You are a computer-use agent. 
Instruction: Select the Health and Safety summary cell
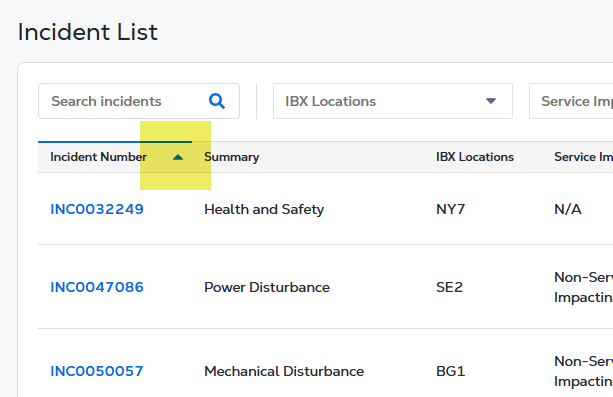point(264,209)
